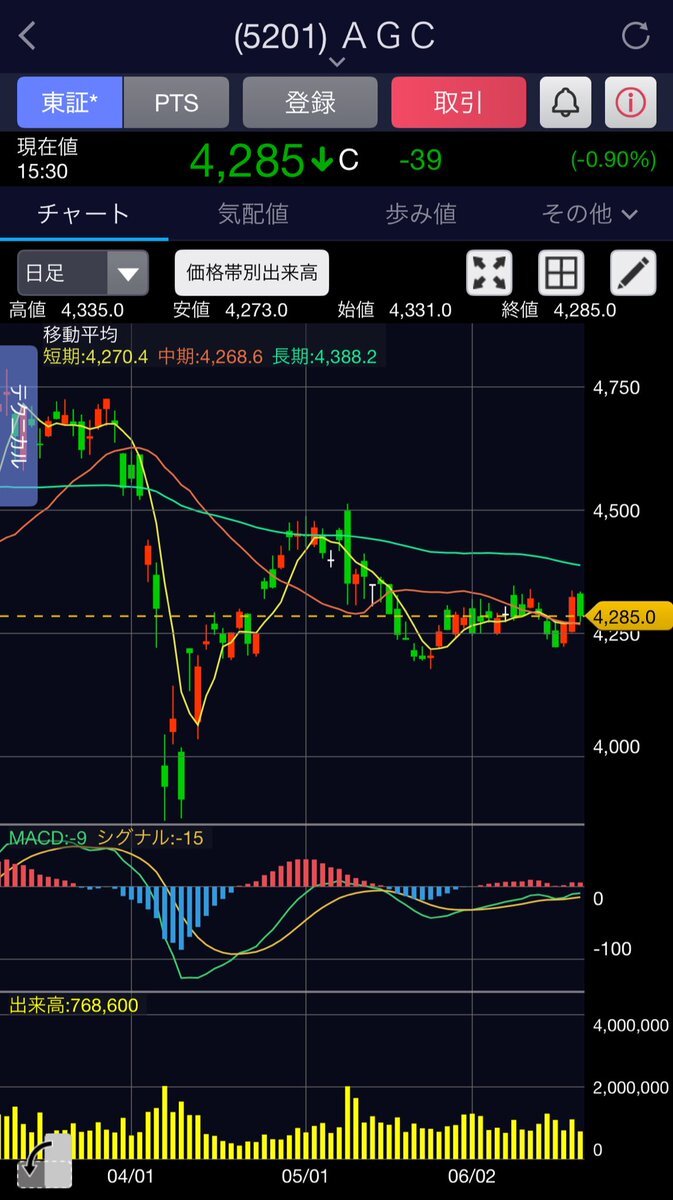Tap the back arrow icon
This screenshot has height=1200, width=673.
[27, 37]
